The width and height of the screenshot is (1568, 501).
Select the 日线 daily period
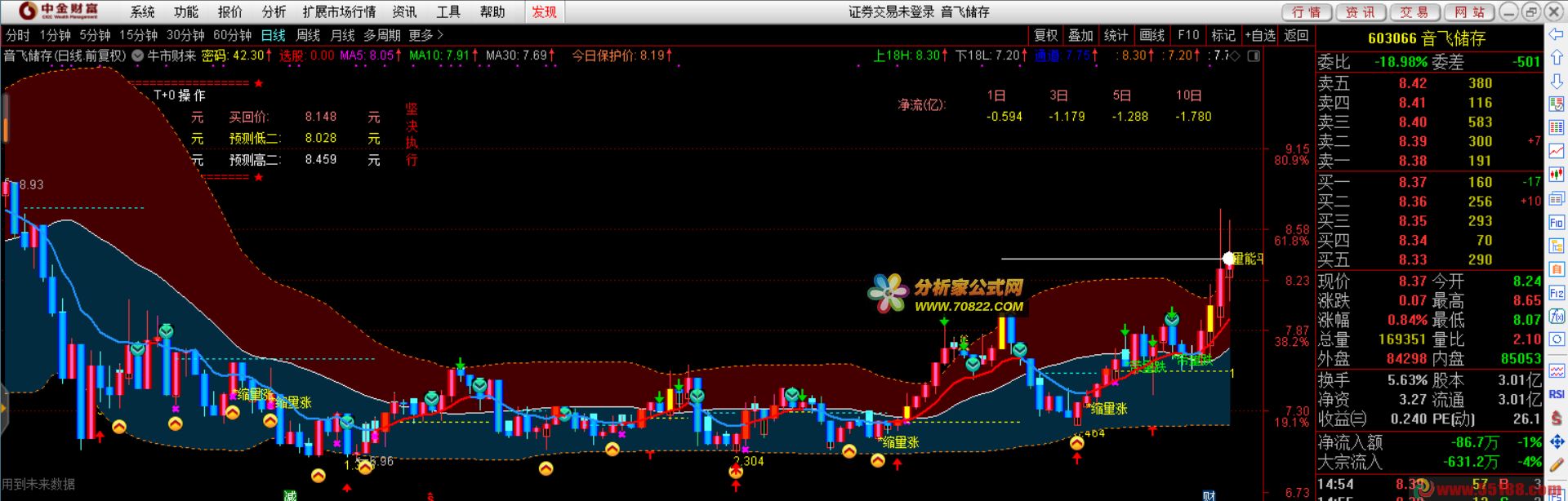273,35
